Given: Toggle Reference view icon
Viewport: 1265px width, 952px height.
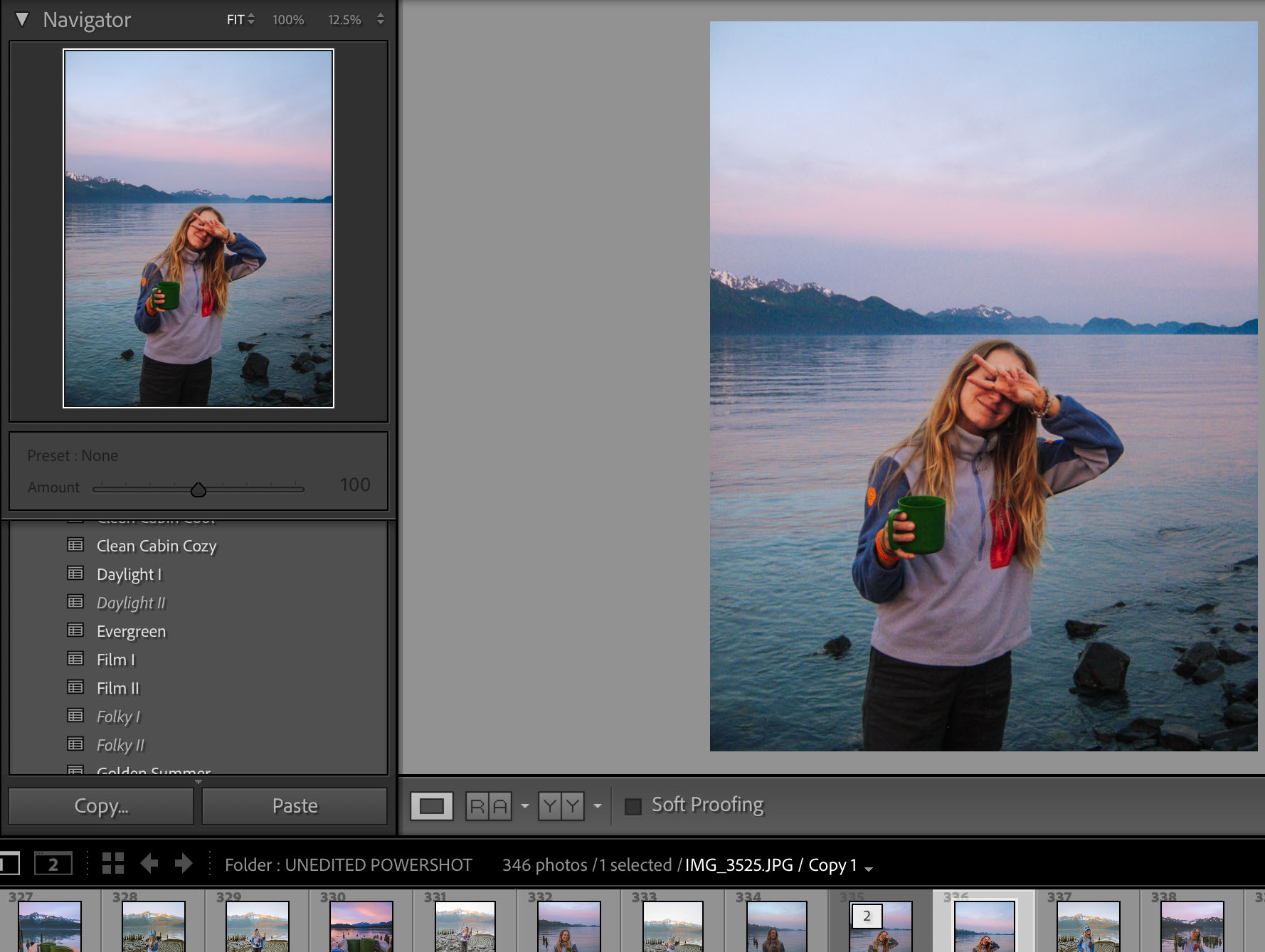Looking at the screenshot, I should tap(489, 806).
